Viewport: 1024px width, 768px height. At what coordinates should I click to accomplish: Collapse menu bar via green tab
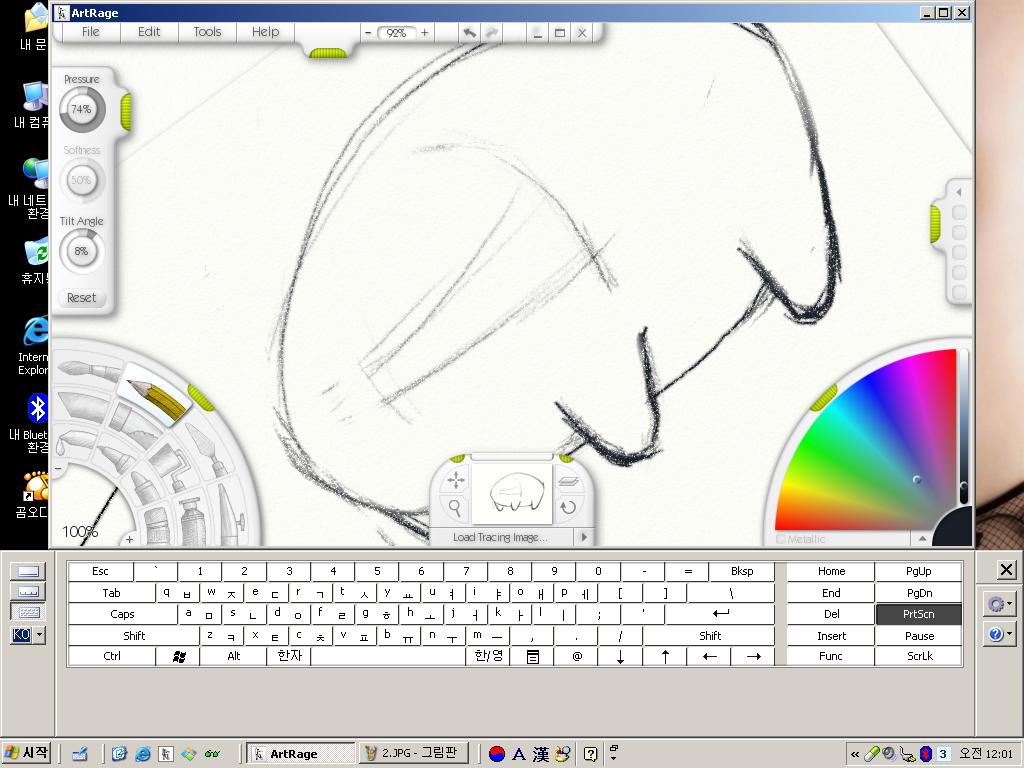(328, 53)
